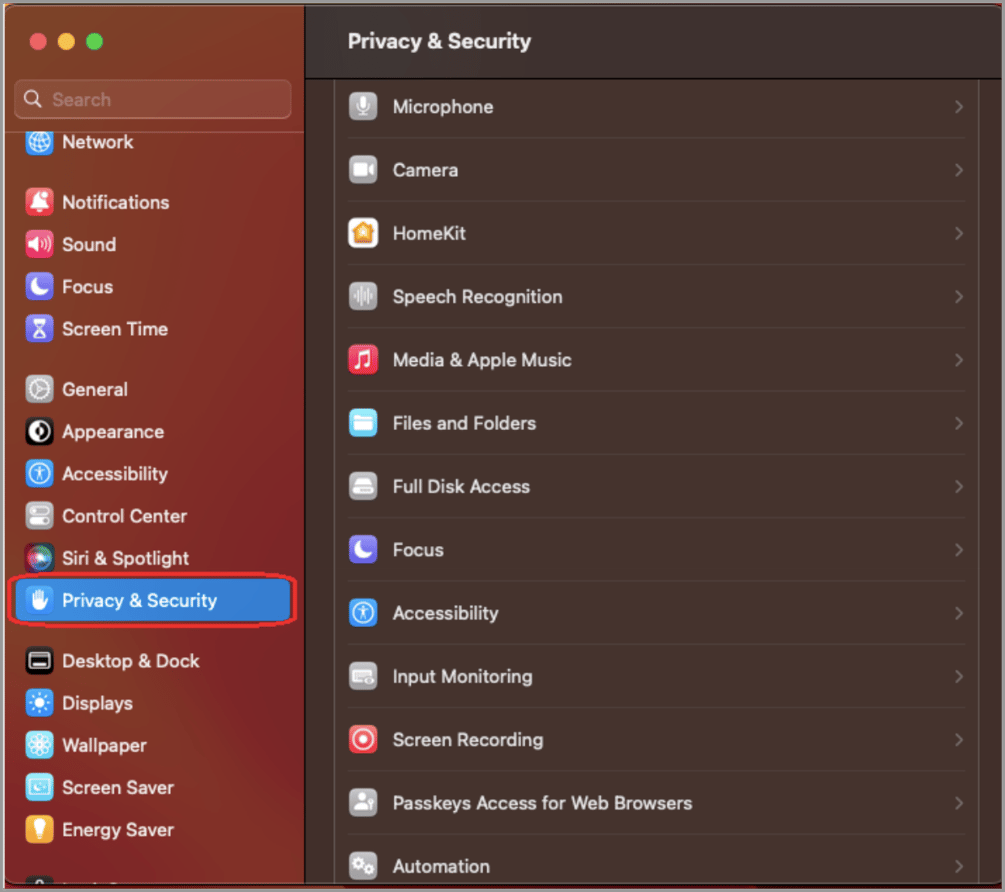Expand the Files and Folders settings chevron

[958, 423]
